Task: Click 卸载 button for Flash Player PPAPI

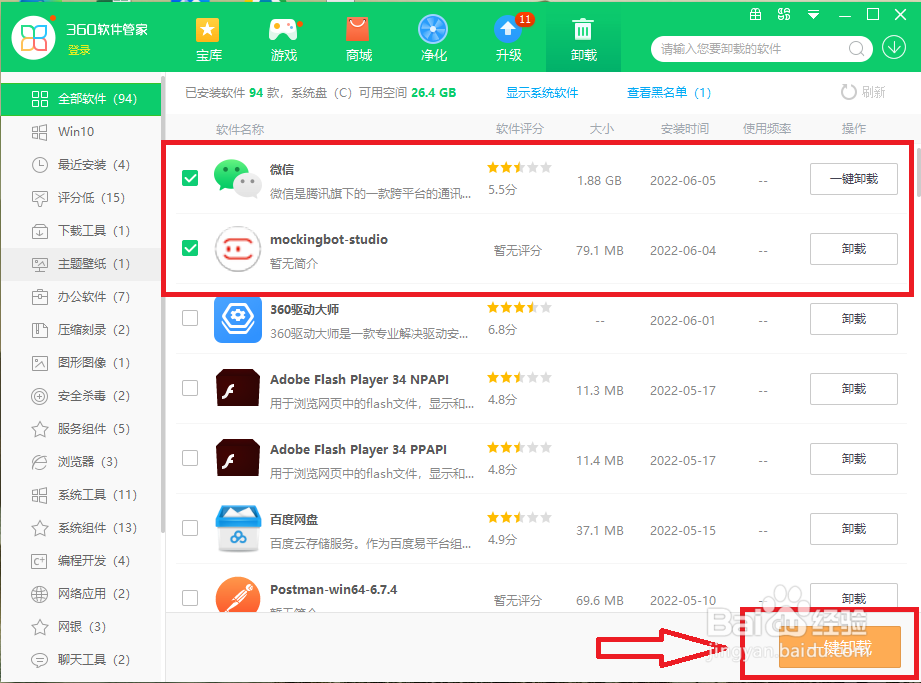Action: tap(853, 459)
